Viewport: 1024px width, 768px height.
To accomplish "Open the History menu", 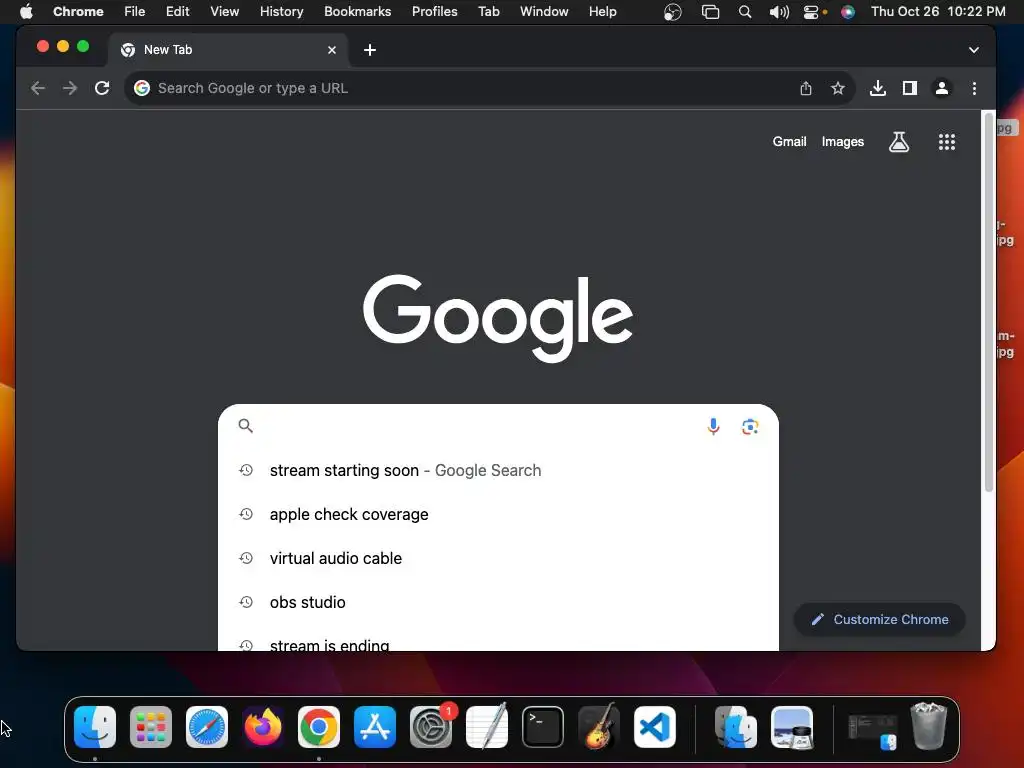I will pyautogui.click(x=281, y=12).
